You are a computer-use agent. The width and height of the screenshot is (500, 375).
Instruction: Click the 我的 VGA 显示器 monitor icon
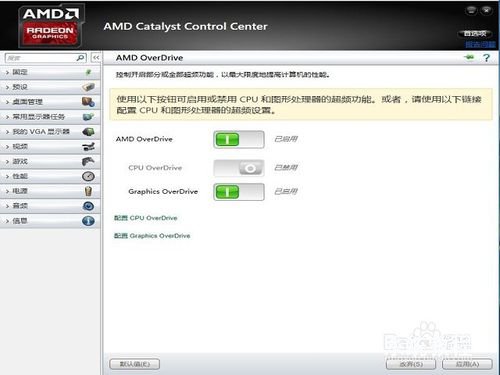(88, 132)
